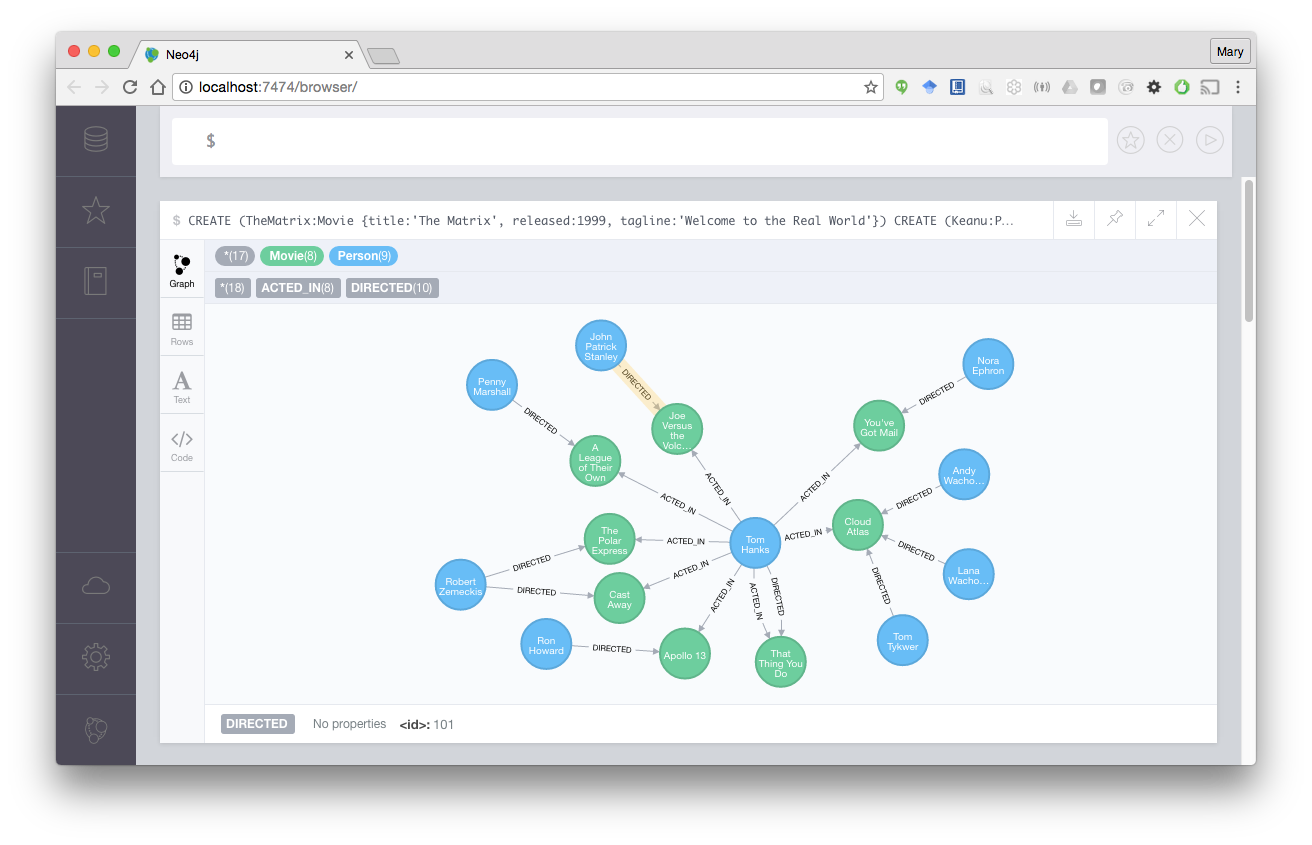Close the Neo4j browser tab
The width and height of the screenshot is (1312, 845).
pyautogui.click(x=349, y=55)
